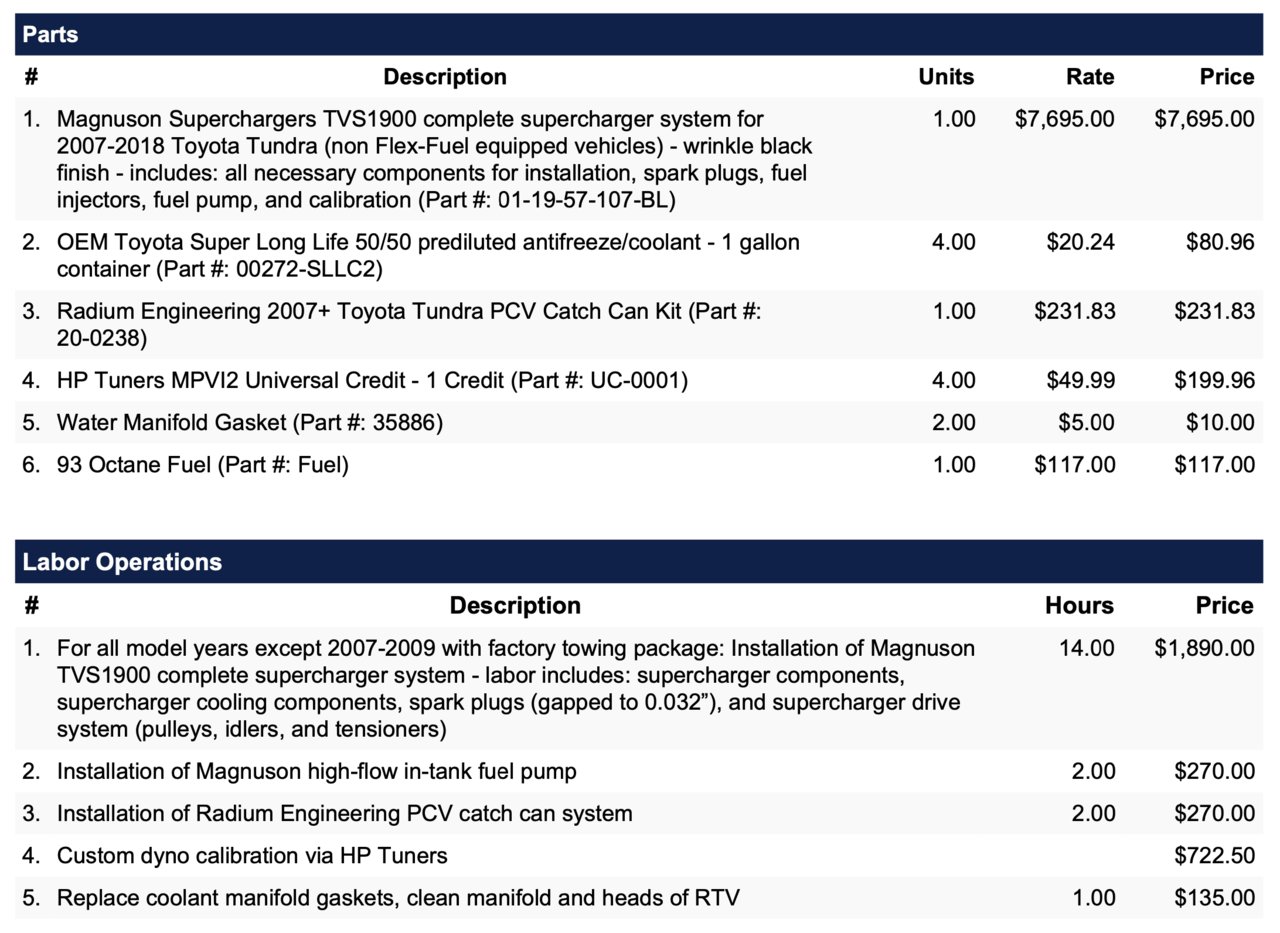Screen dimensions: 1280x933
Task: Select the Radium Engineering PCV Catch Can Kit row
Action: point(639,325)
